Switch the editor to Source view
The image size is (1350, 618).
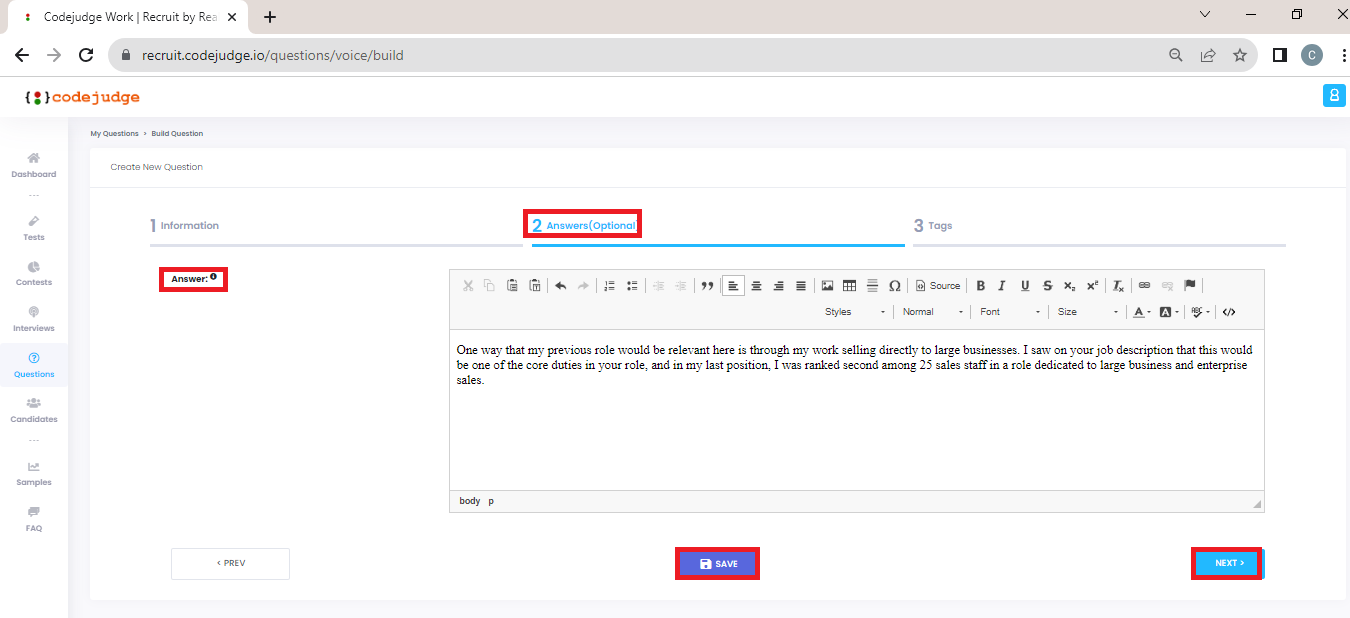(936, 285)
